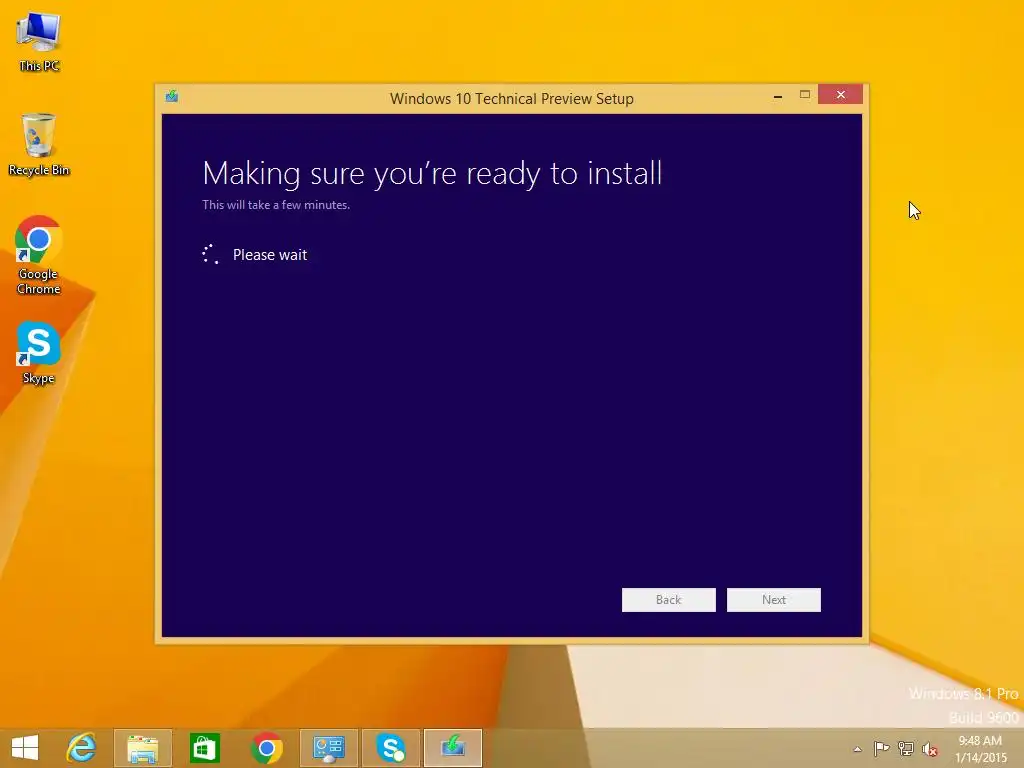Image resolution: width=1024 pixels, height=768 pixels.
Task: Open Internet Explorer from the taskbar
Action: coord(82,748)
